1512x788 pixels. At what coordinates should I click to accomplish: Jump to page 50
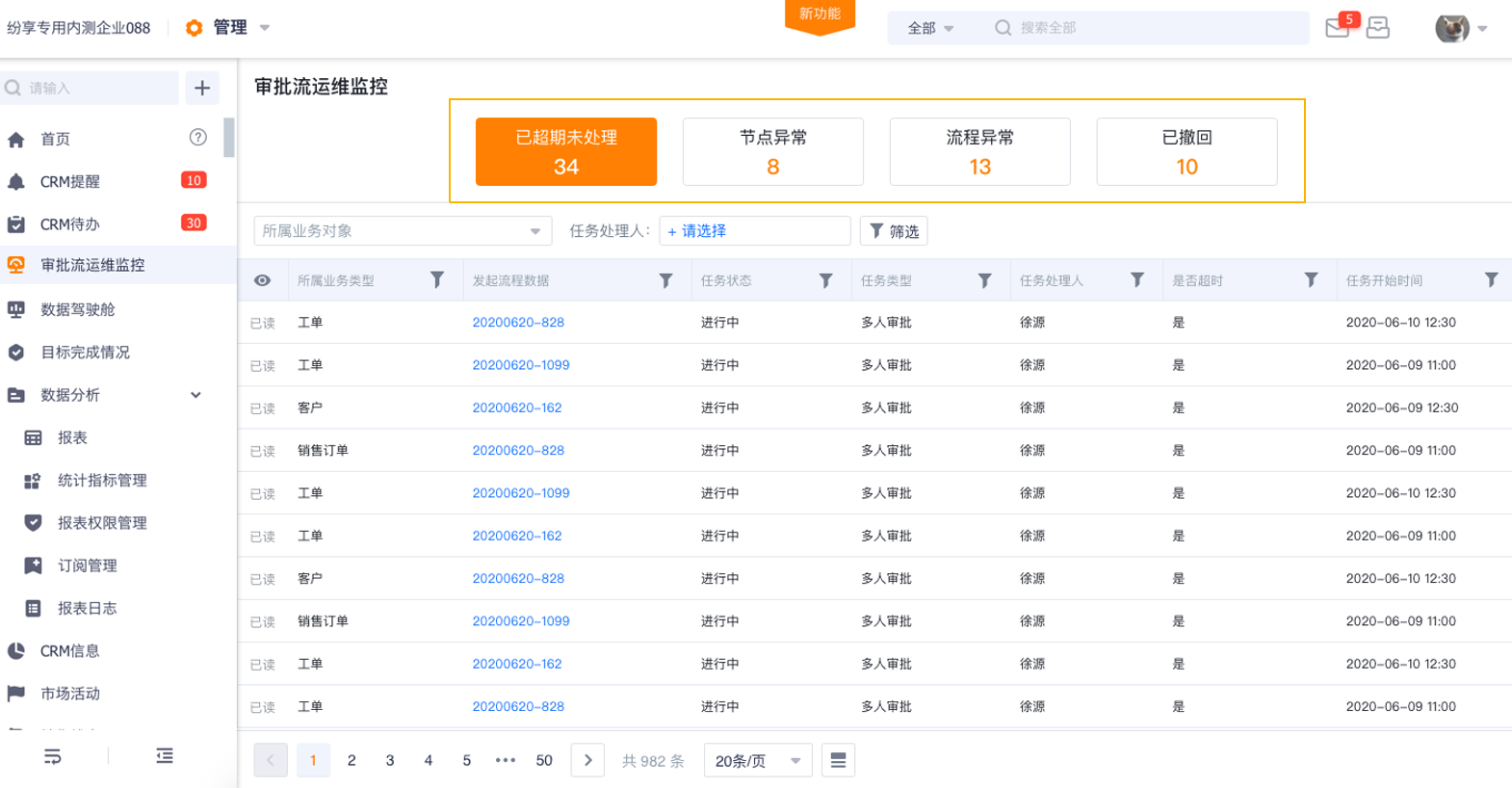pos(544,760)
